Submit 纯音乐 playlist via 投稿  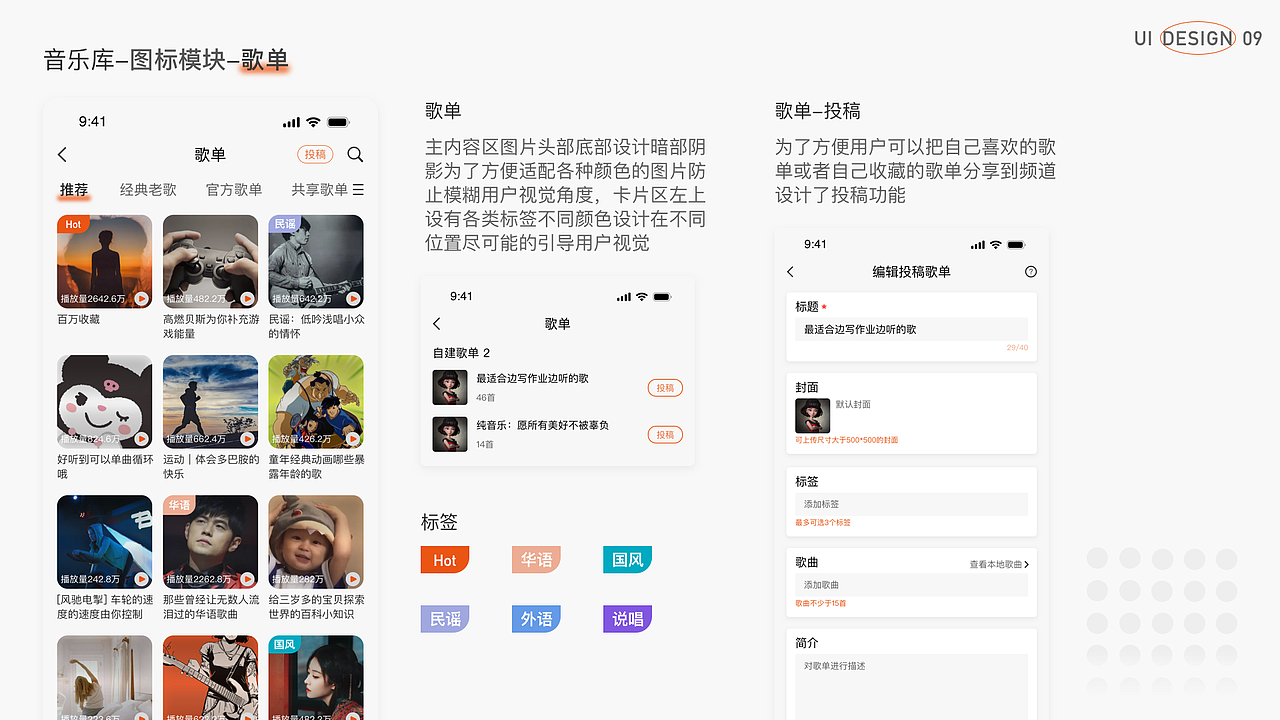click(665, 434)
